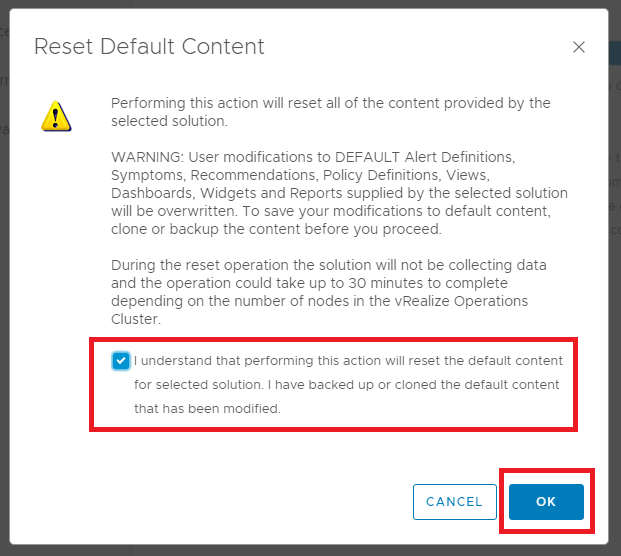Click 'that has been modified' label line
The height and width of the screenshot is (556, 621).
(x=207, y=408)
